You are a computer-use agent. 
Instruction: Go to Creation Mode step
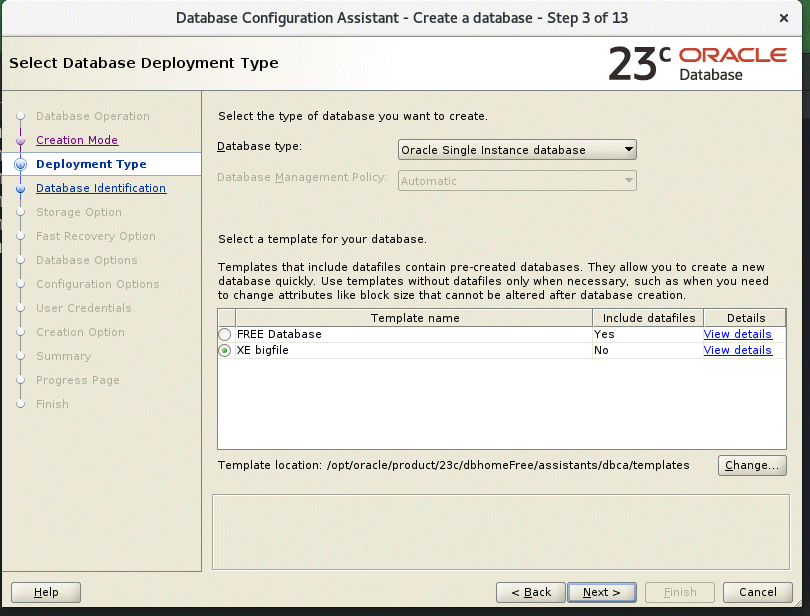pos(77,141)
